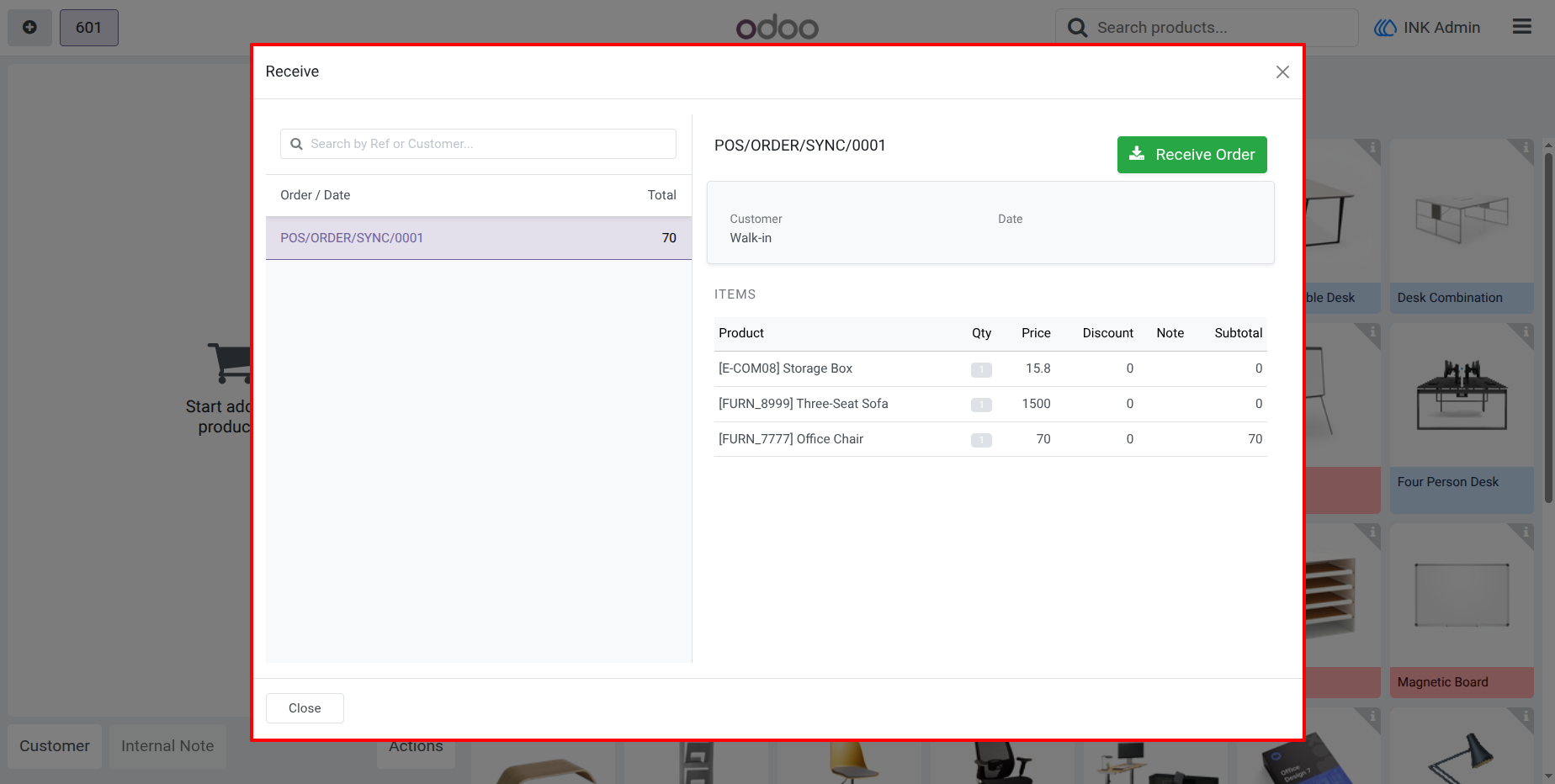Open the Desk Combination product card
The height and width of the screenshot is (784, 1555).
coord(1462,226)
